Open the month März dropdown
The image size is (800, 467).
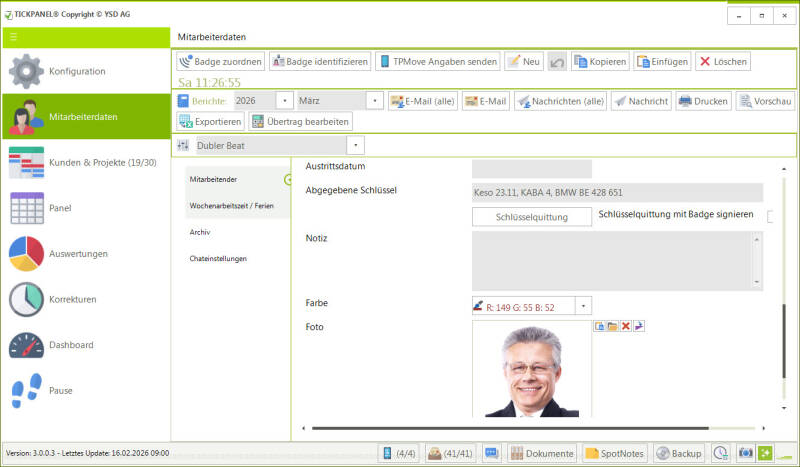click(374, 101)
